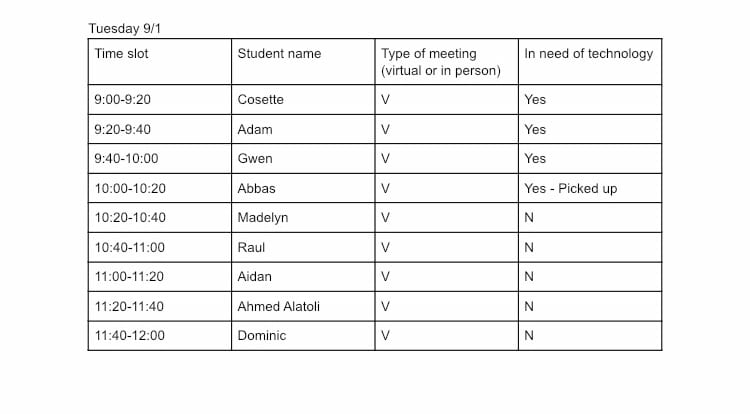This screenshot has width=750, height=414.
Task: Click the Type of meeting header cell
Action: [447, 62]
